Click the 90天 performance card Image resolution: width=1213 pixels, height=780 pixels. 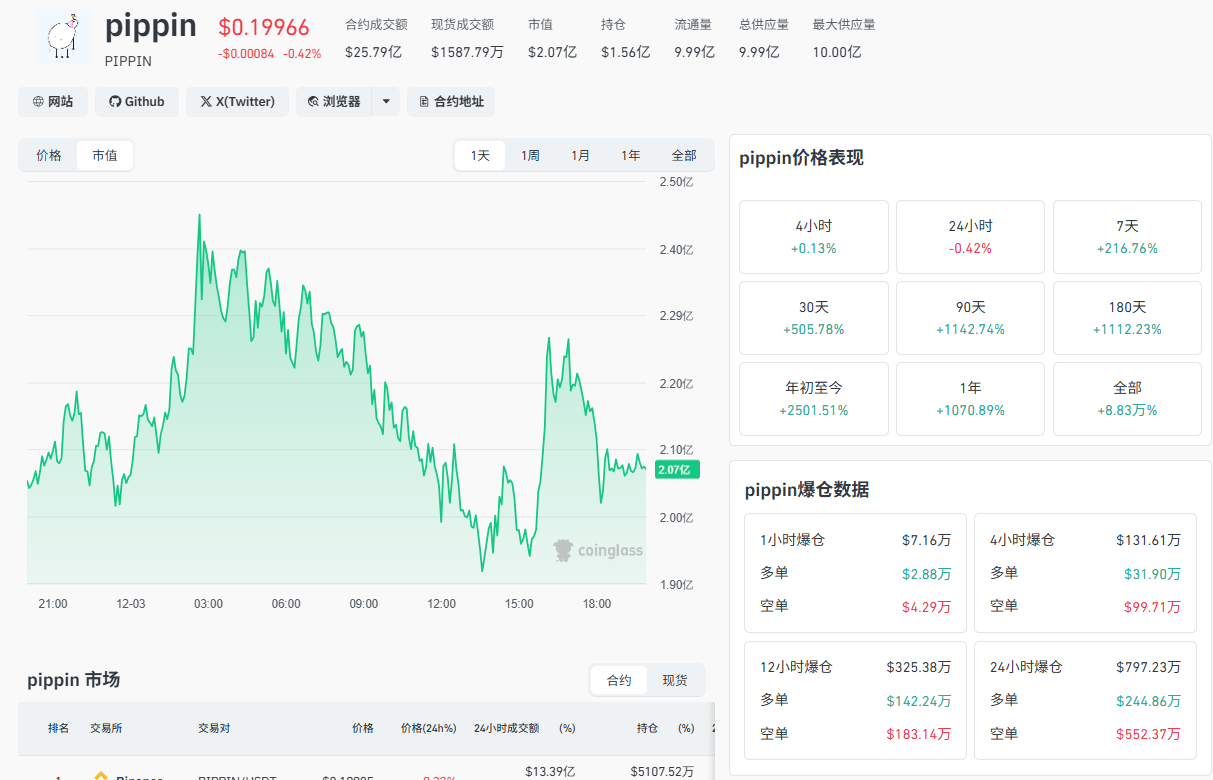[970, 318]
